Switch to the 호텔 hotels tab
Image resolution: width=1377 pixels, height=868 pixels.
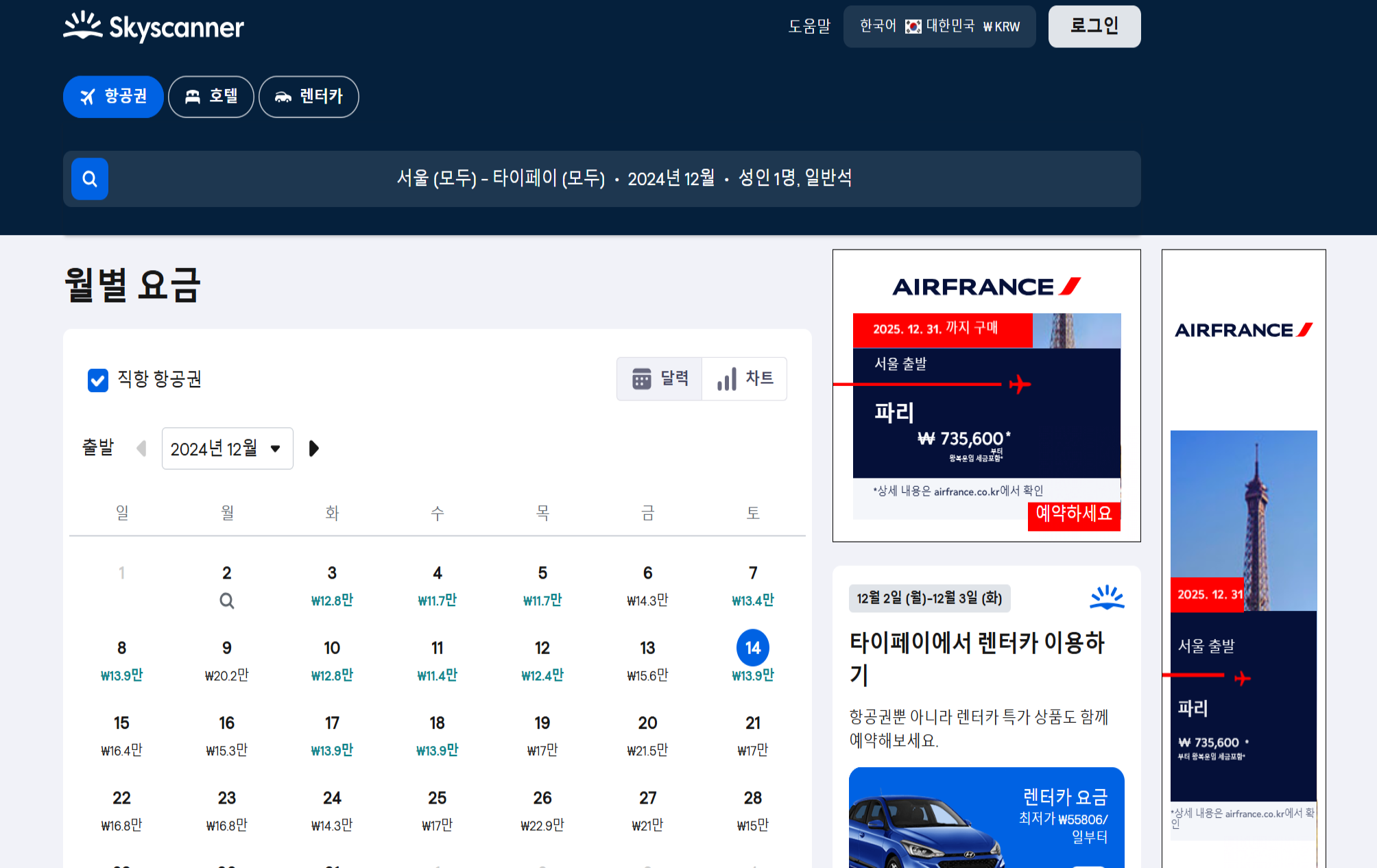pyautogui.click(x=211, y=97)
